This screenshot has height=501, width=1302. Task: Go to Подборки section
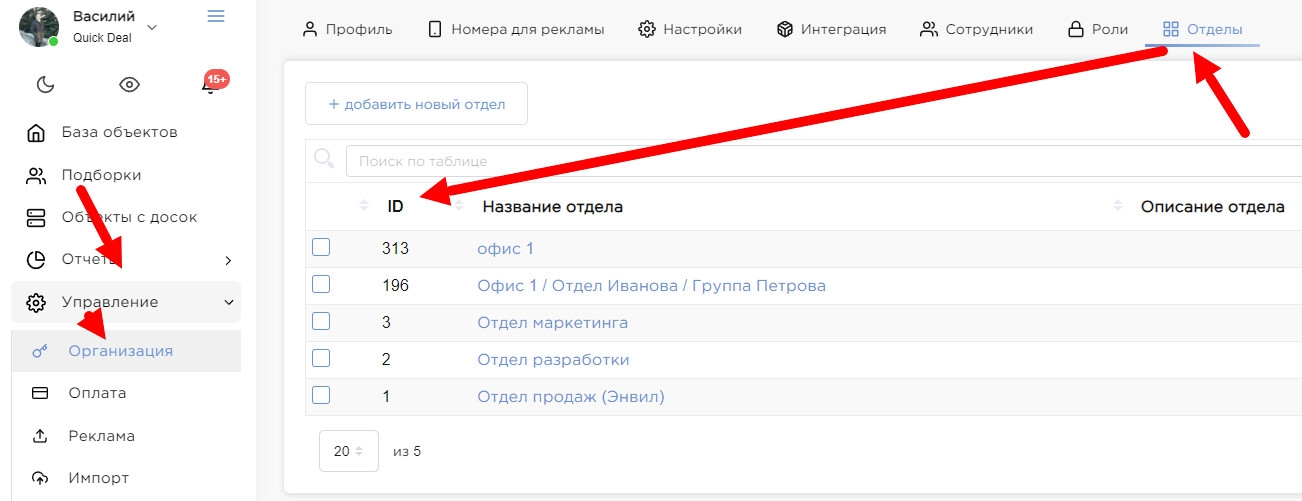(101, 175)
